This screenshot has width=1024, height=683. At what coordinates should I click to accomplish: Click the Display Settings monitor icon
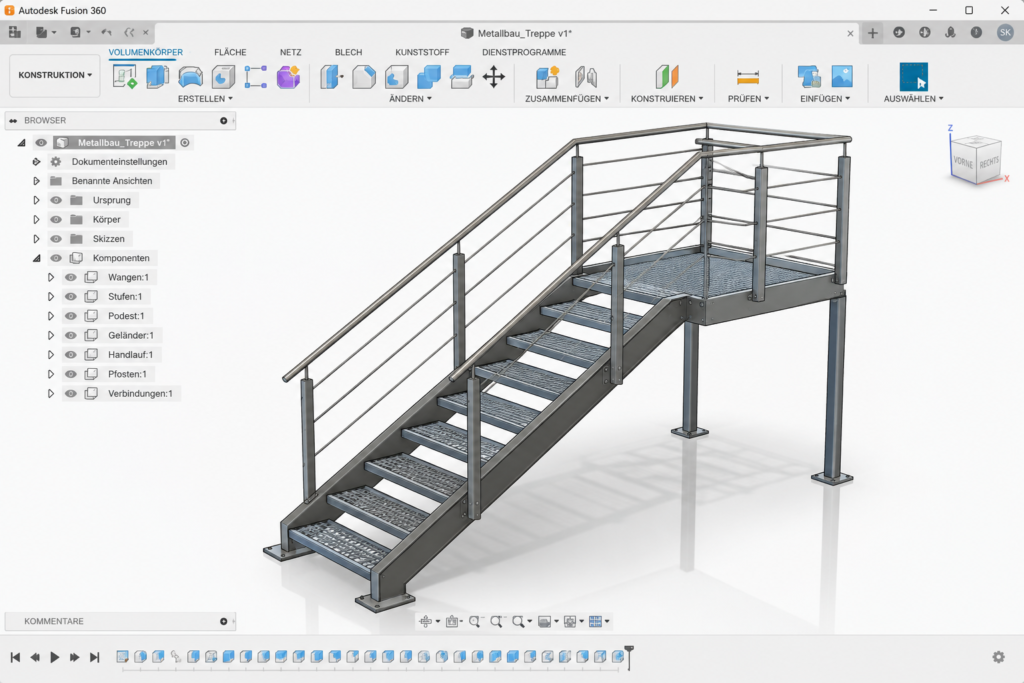tap(544, 622)
